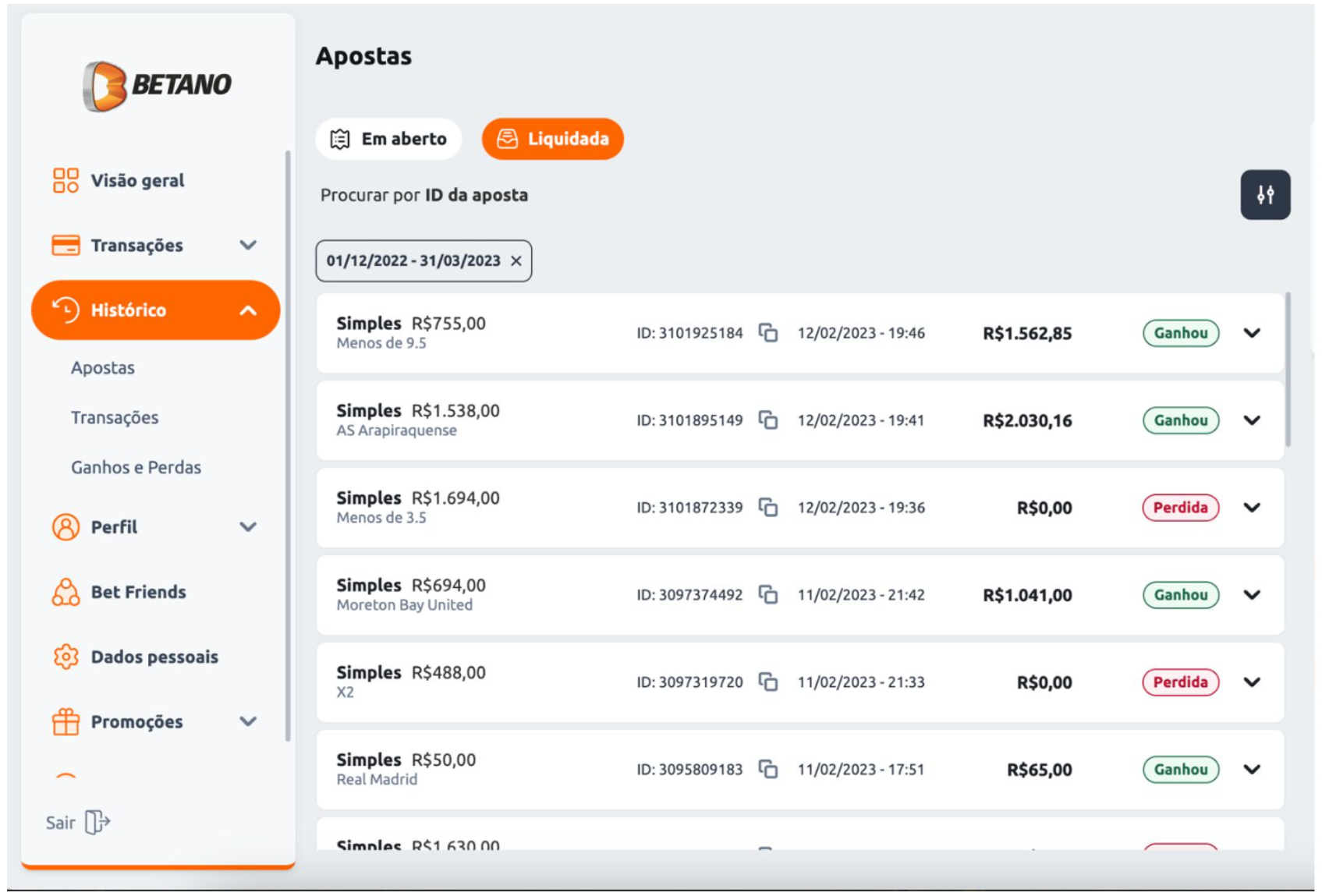The height and width of the screenshot is (896, 1322).
Task: Click the Real Madrid selection text
Action: pyautogui.click(x=377, y=780)
